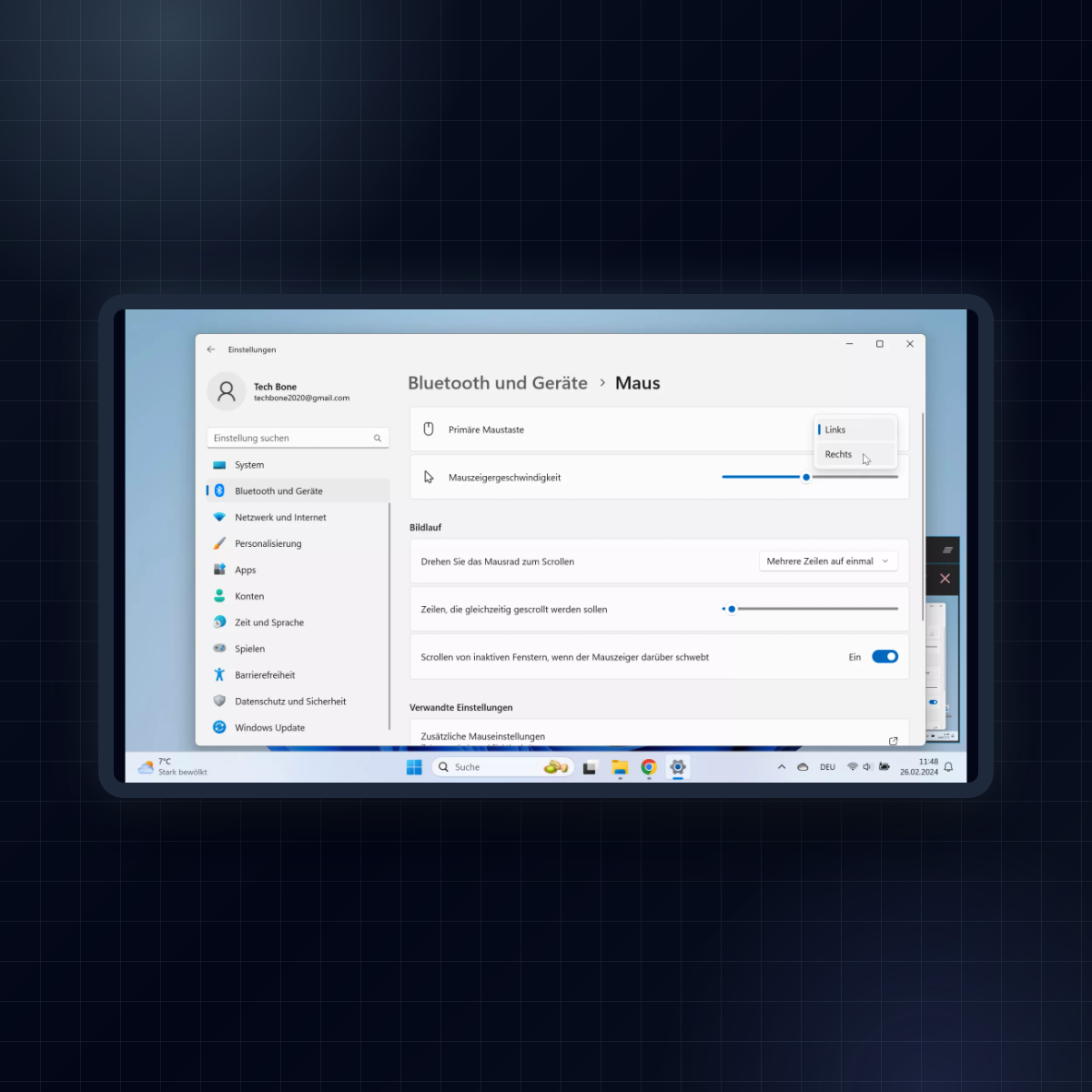Click the Bluetooth icon in sidebar

point(219,491)
